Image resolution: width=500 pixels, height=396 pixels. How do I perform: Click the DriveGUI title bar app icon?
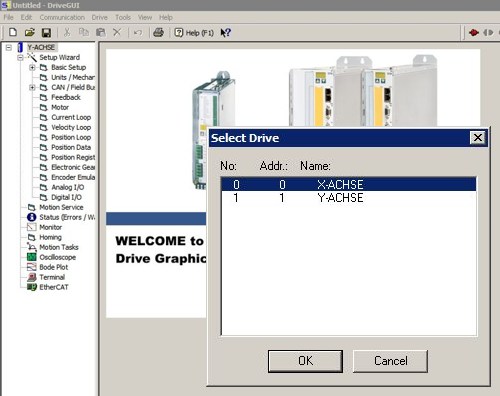(x=6, y=5)
